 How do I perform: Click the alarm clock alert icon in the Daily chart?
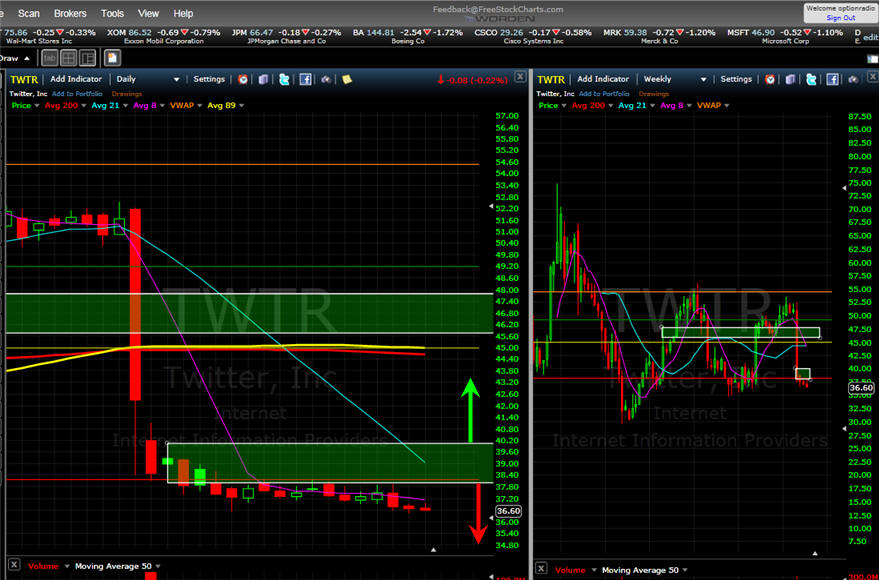tap(243, 79)
